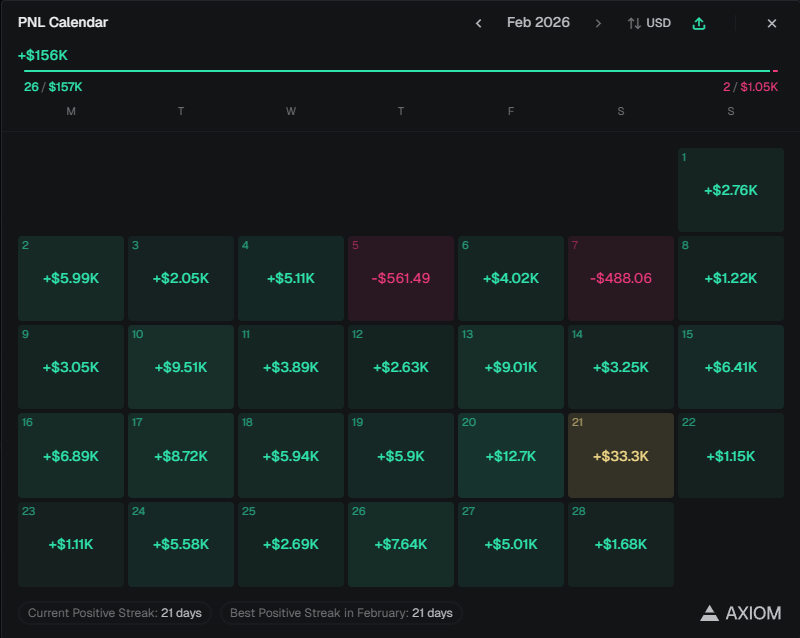Select day 28 with +$1.68K
The width and height of the screenshot is (800, 638).
pos(621,544)
